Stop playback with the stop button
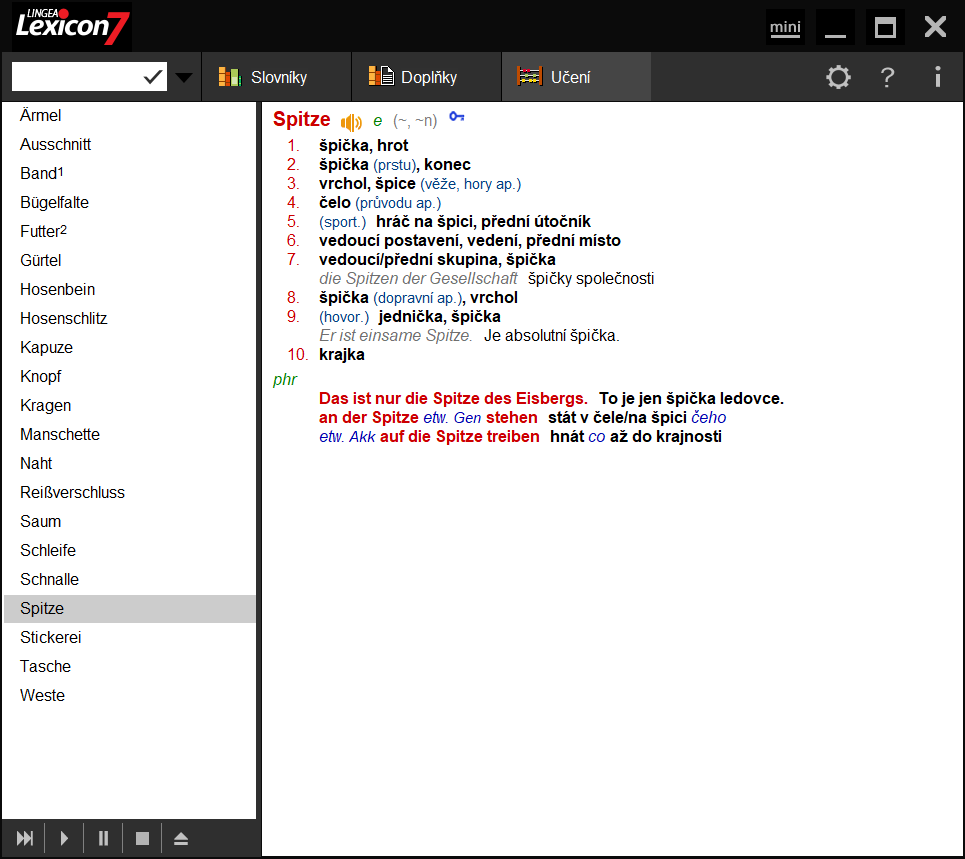 (x=142, y=837)
